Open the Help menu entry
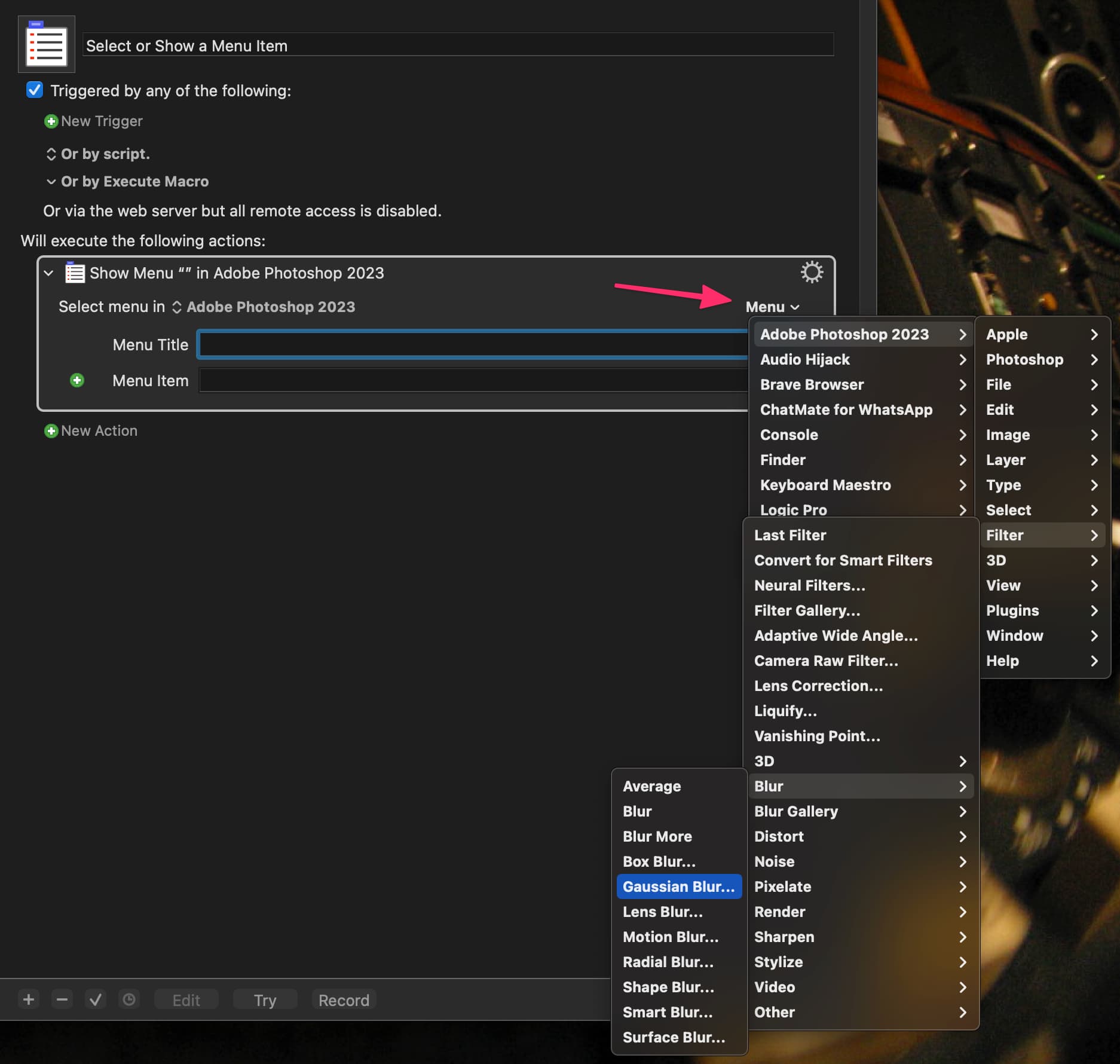The width and height of the screenshot is (1120, 1064). (1042, 661)
